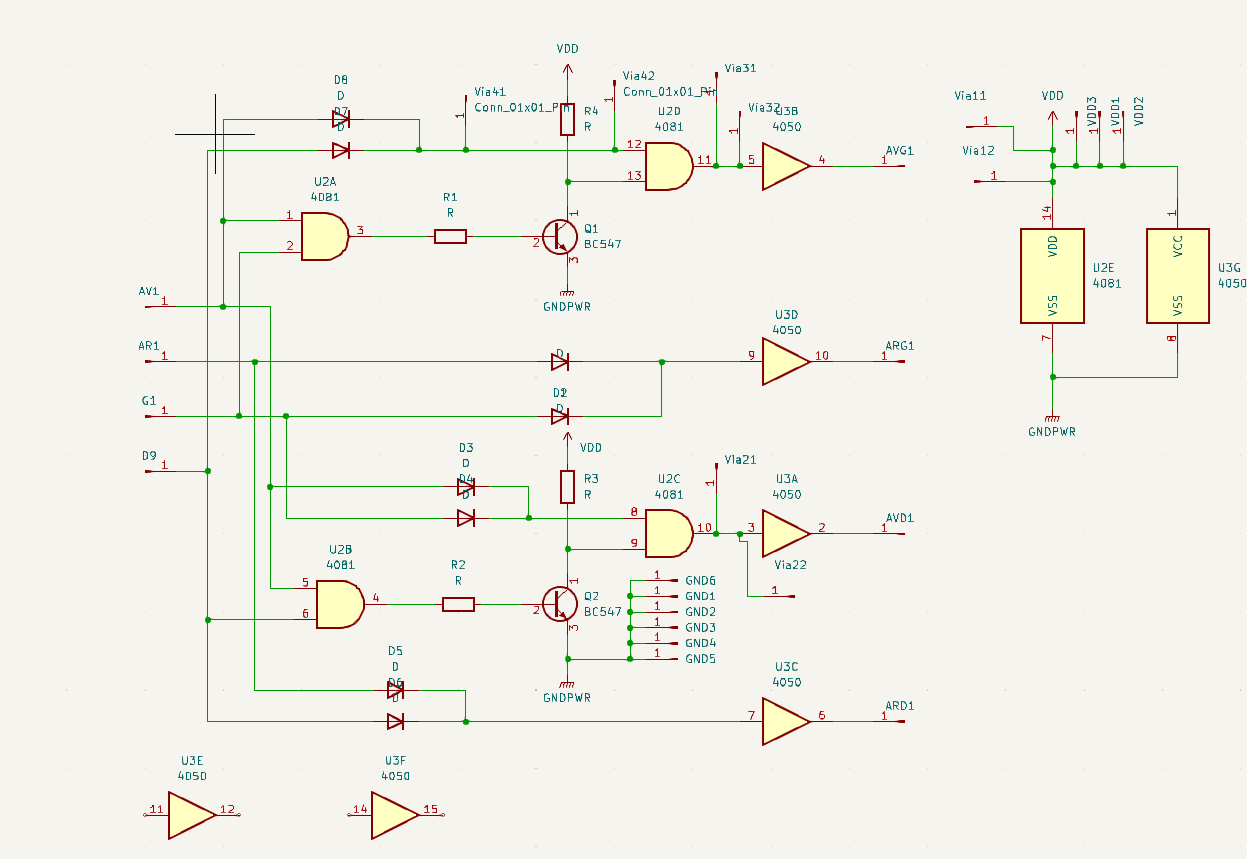
Task: Select the U3A buffer driving AVD1
Action: point(785,533)
